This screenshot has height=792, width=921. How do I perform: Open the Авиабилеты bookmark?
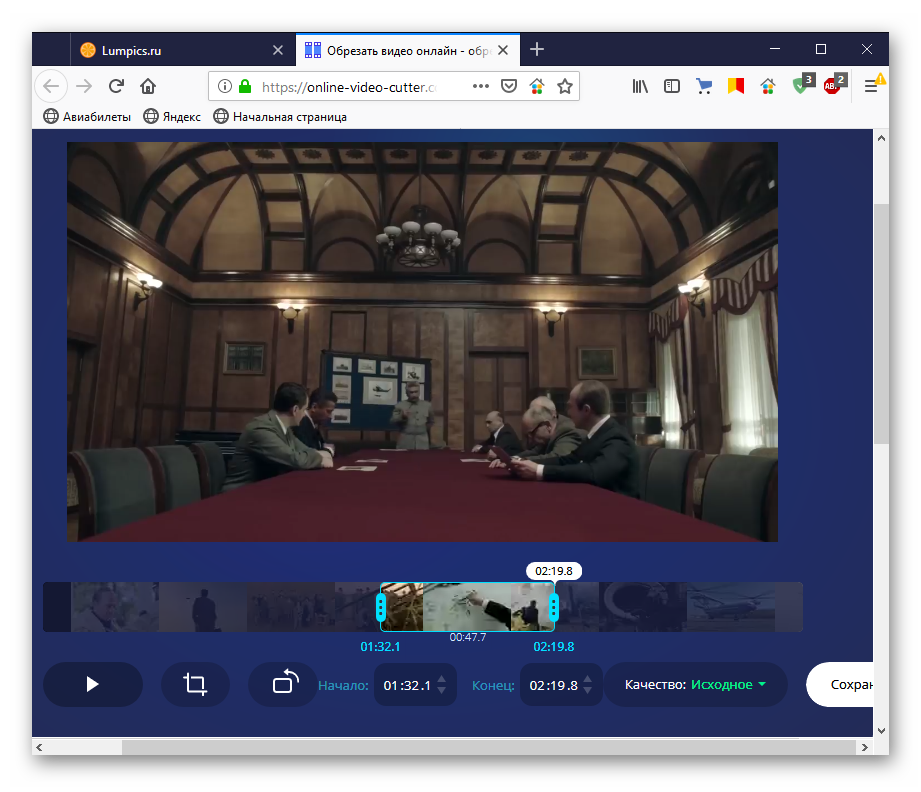click(87, 117)
